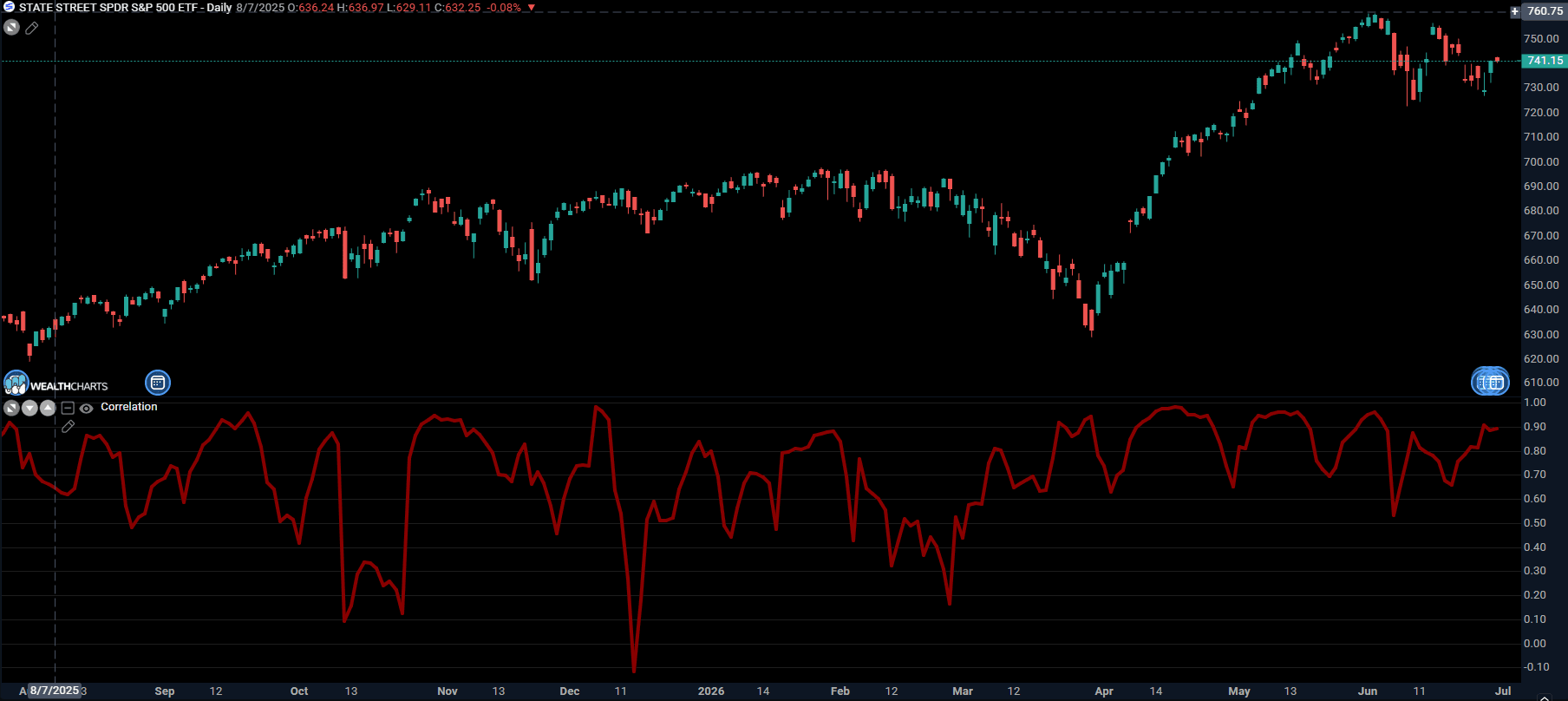Open the calendar date picker icon
Viewport: 1568px width, 701px height.
tap(158, 383)
